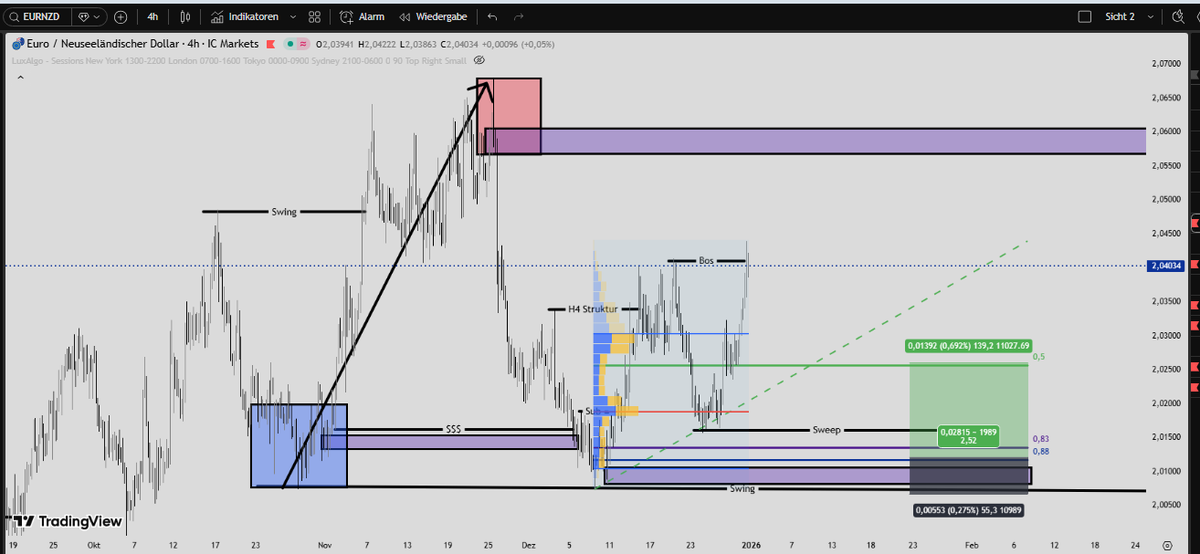Screen dimensions: 1200x554
Task: Select the chart layout square icon
Action: [x=1084, y=17]
